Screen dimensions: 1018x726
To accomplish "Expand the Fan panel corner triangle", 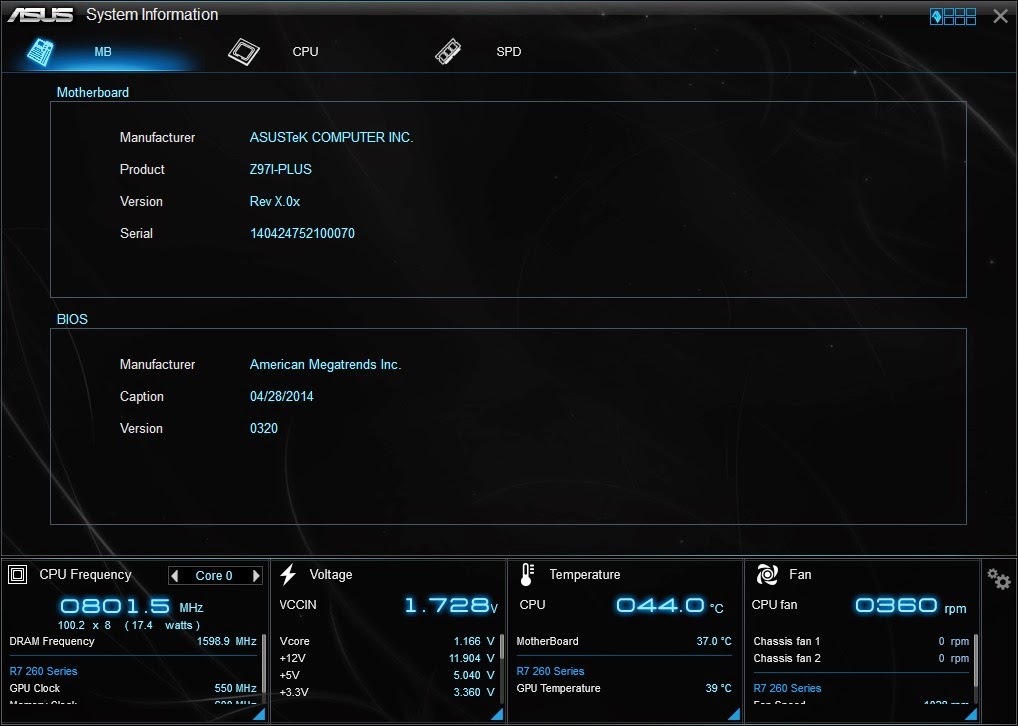I will [971, 714].
